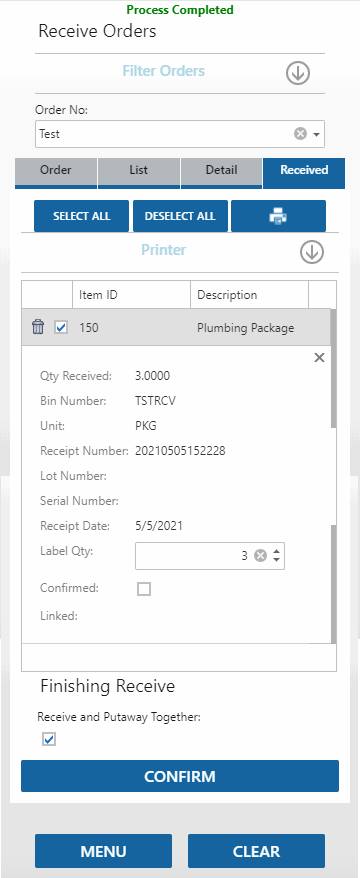Check the Confirmed checkbox
360x878 pixels.
[x=144, y=589]
